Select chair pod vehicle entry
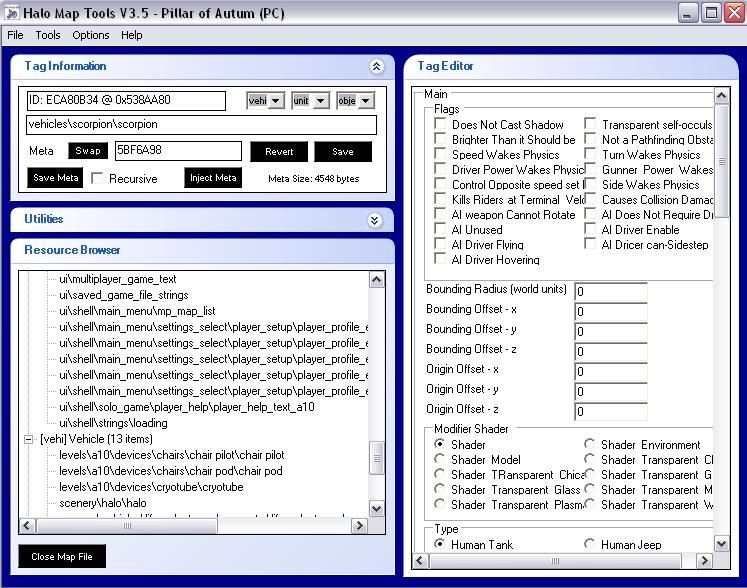This screenshot has width=747, height=588. point(171,471)
